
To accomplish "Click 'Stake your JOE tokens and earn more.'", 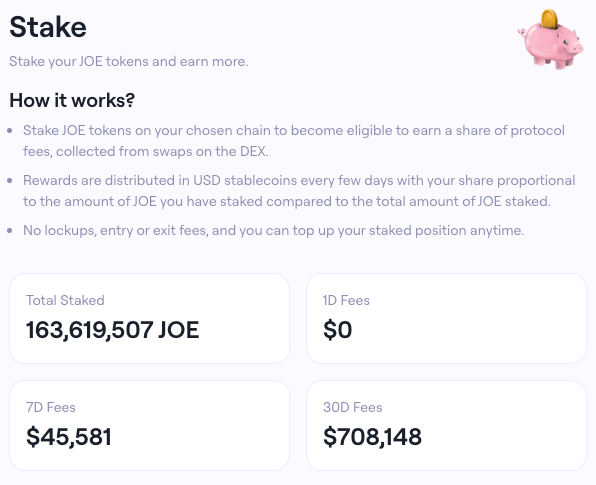I will point(128,62).
